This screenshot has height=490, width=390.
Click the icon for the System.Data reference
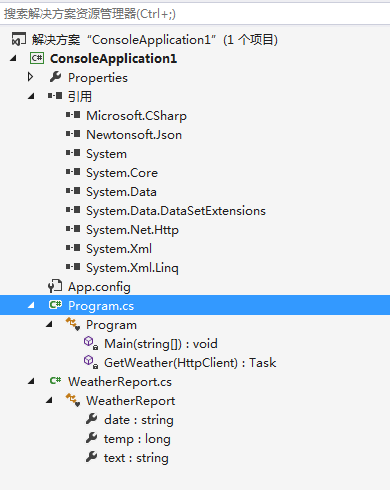pos(73,191)
